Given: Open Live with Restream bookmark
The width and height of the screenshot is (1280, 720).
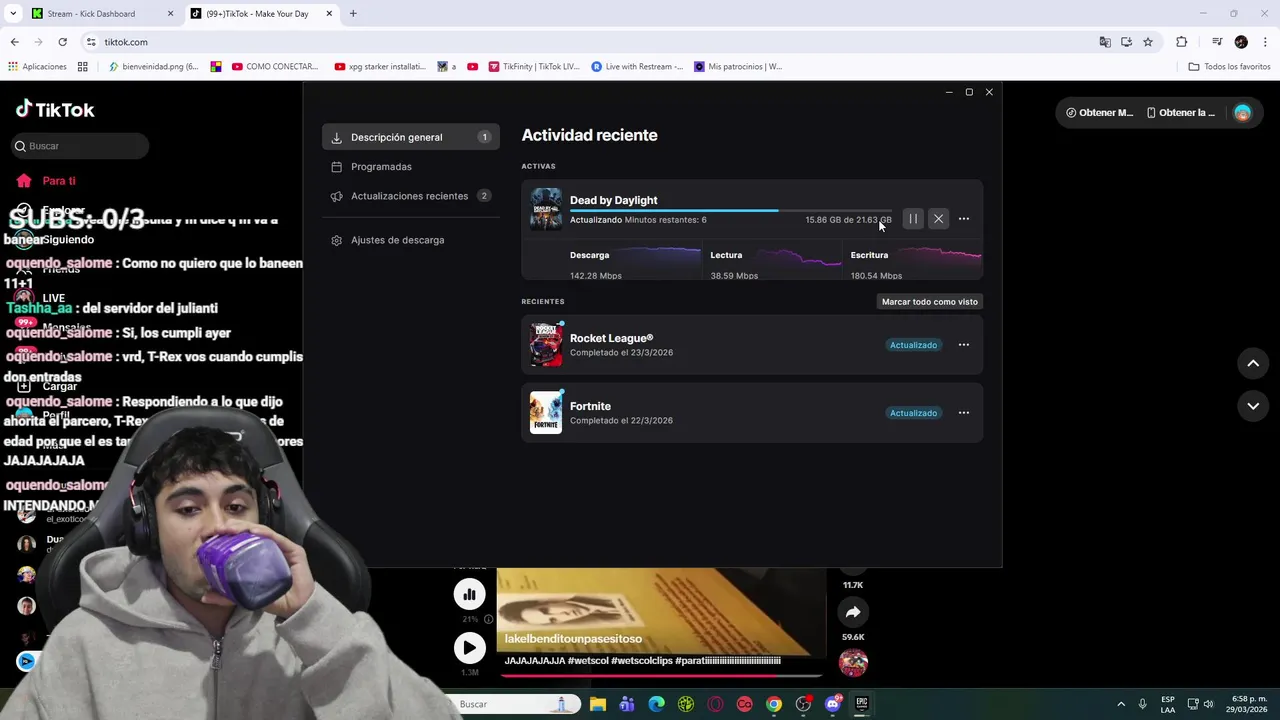Looking at the screenshot, I should [637, 67].
